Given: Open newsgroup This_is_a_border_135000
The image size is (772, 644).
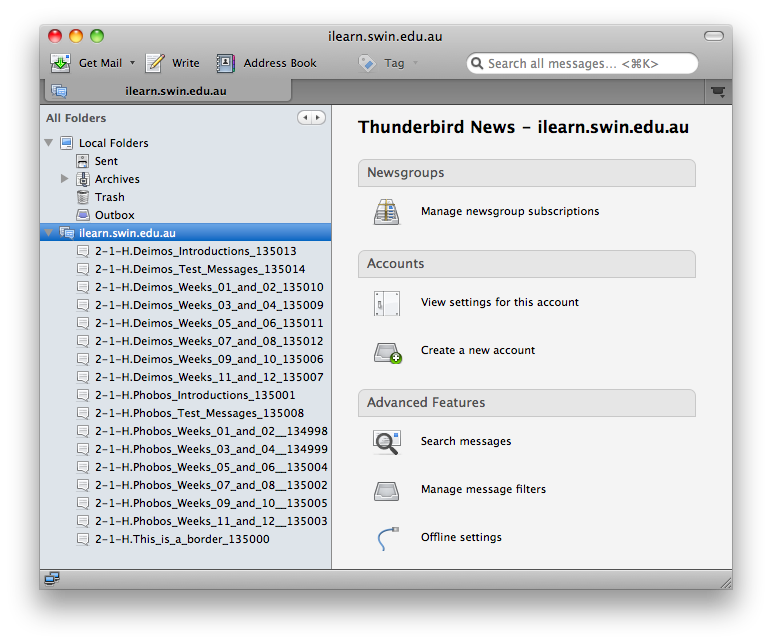Looking at the screenshot, I should (182, 539).
